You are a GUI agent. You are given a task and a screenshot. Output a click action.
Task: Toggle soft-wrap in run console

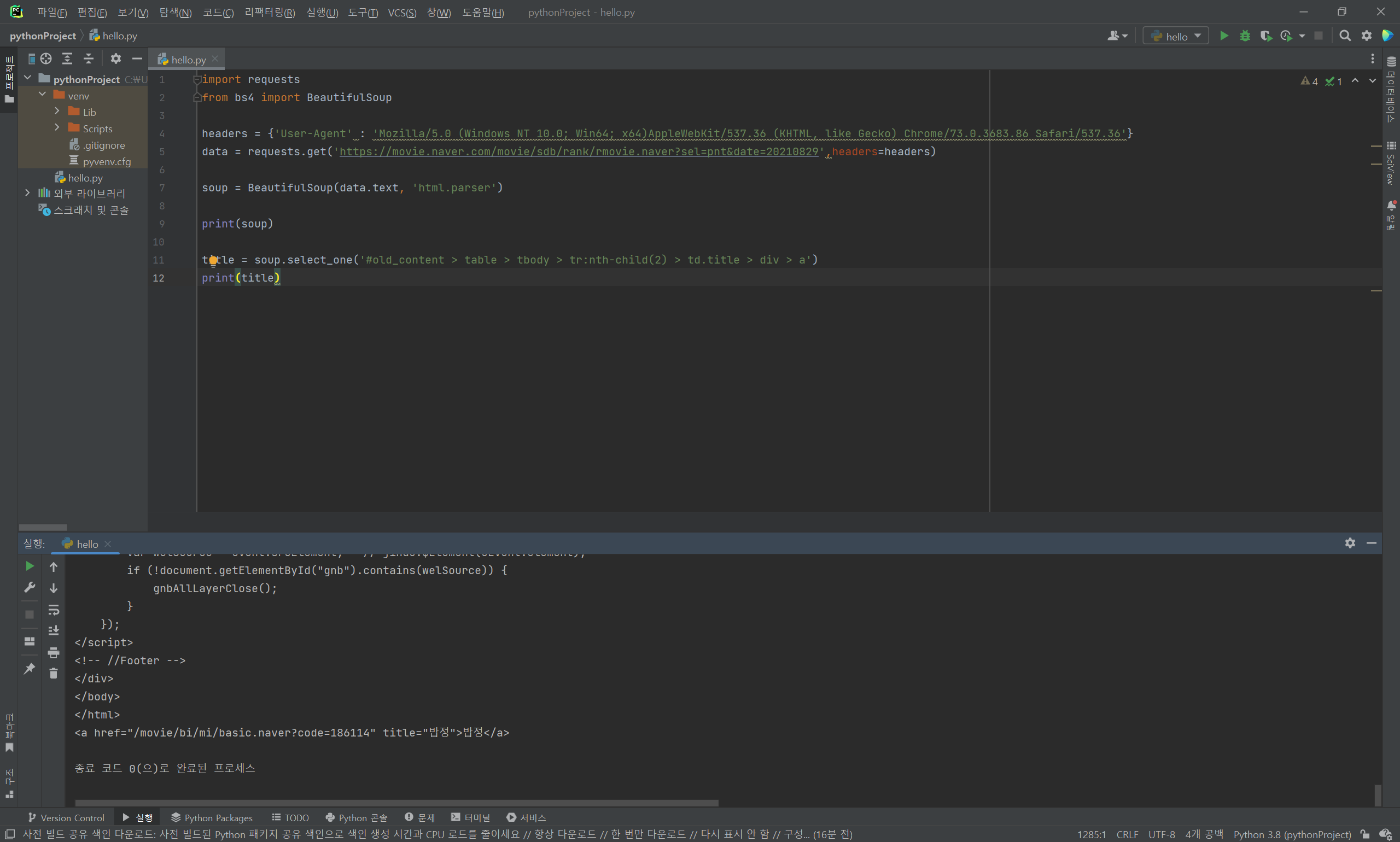click(54, 610)
